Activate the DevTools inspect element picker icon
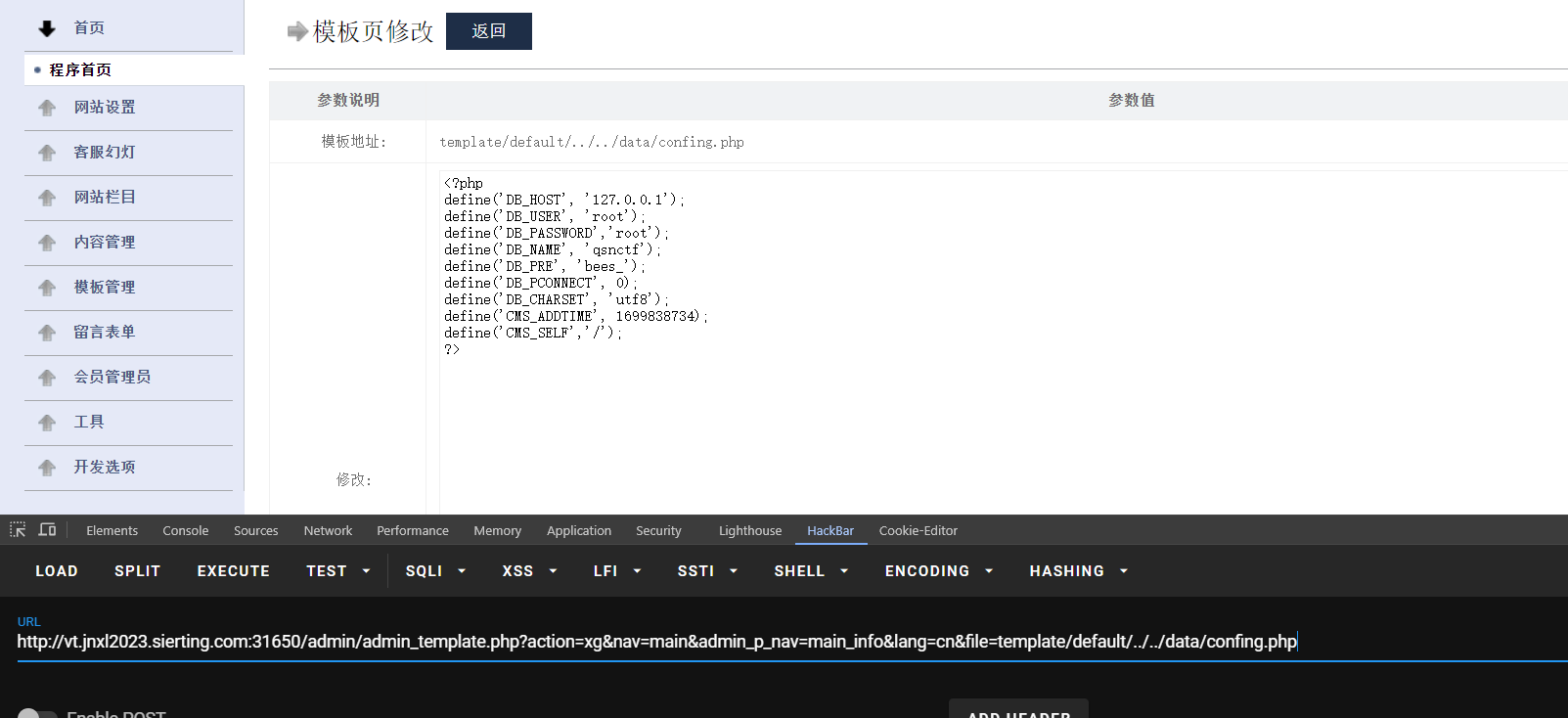 click(x=18, y=530)
